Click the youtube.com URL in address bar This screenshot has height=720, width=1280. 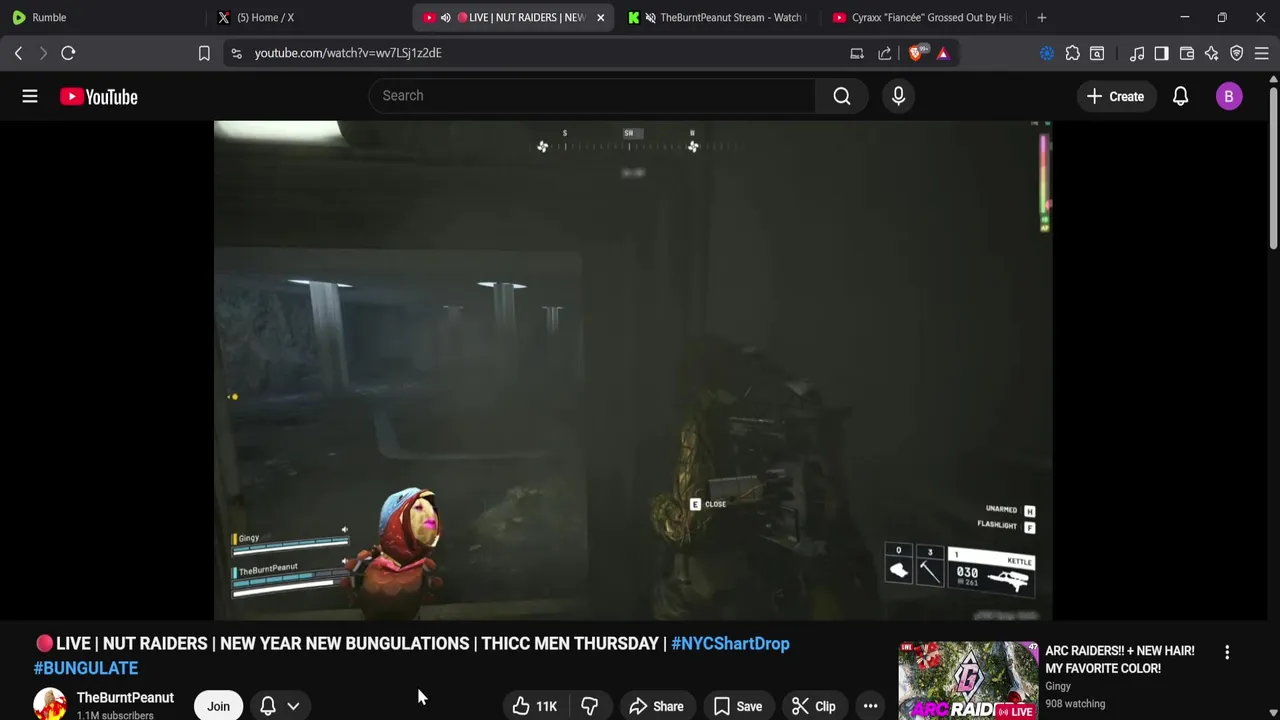[348, 53]
